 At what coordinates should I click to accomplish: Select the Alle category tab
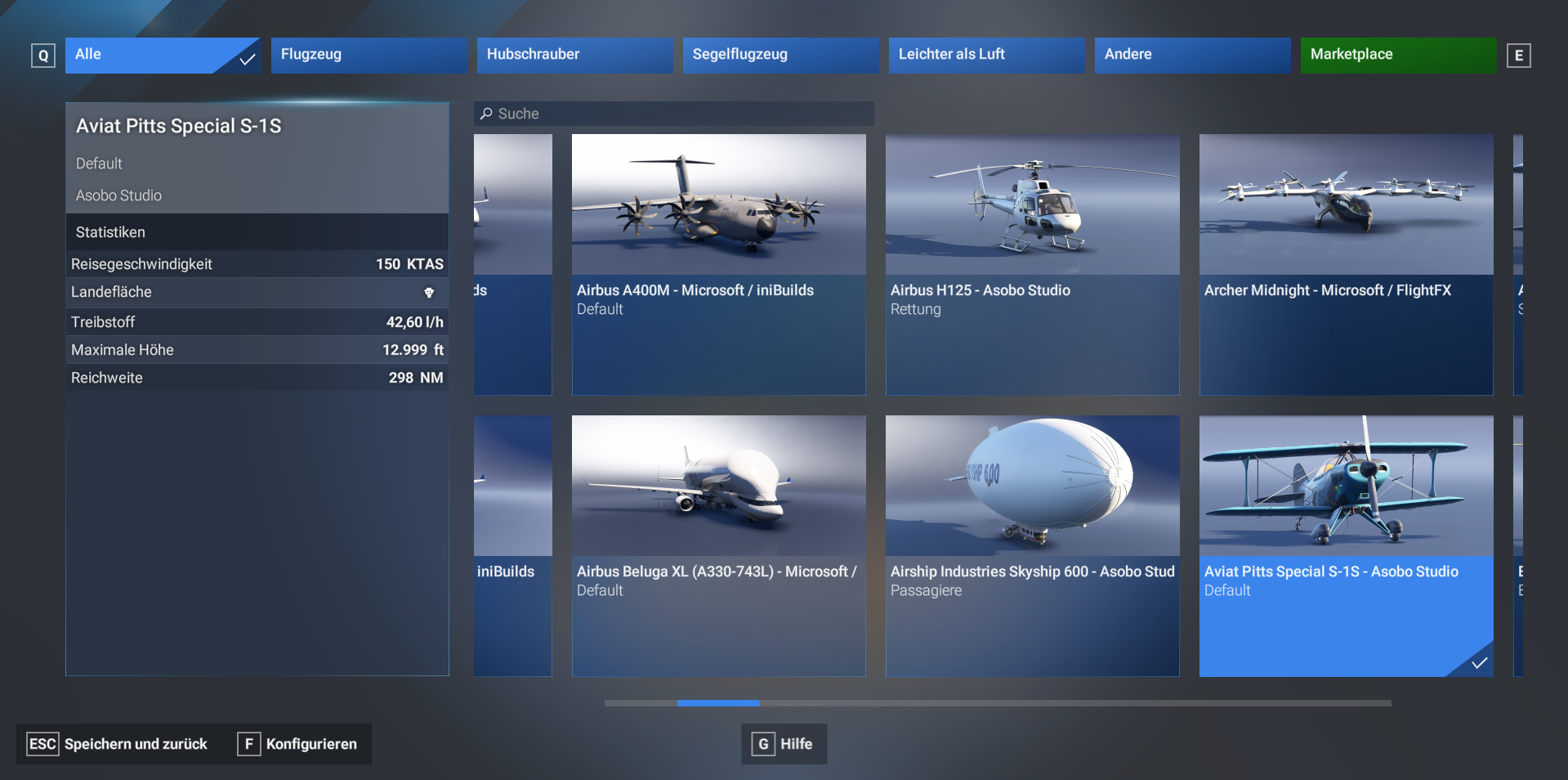(x=163, y=55)
